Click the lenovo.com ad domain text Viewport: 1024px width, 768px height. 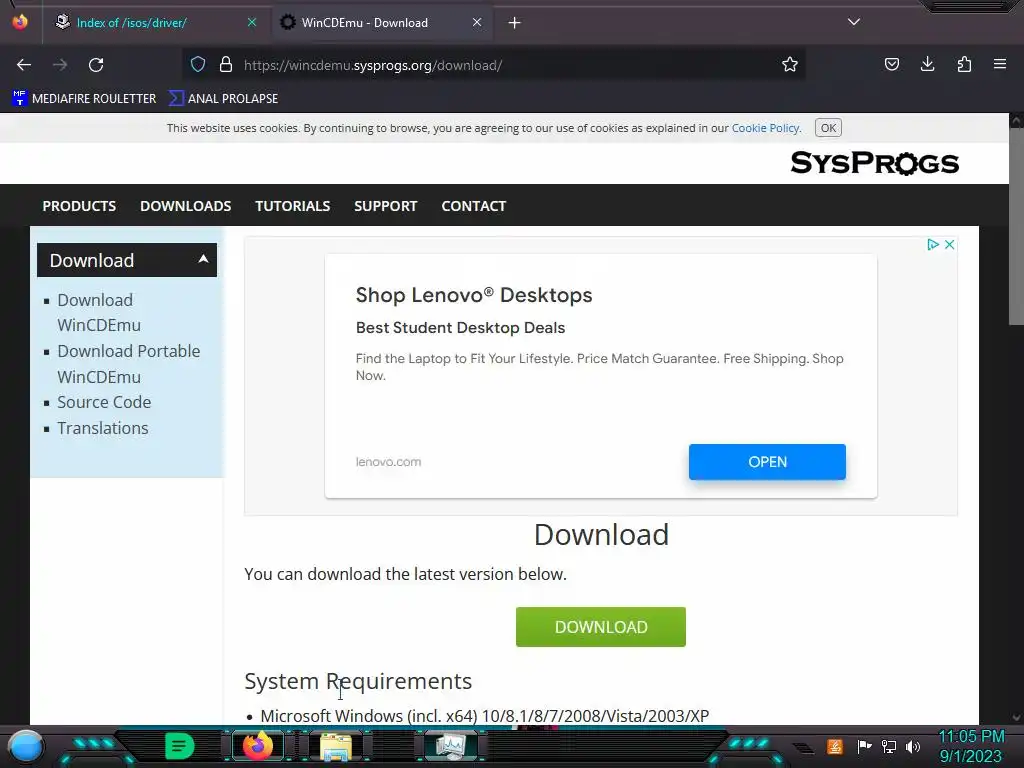388,462
